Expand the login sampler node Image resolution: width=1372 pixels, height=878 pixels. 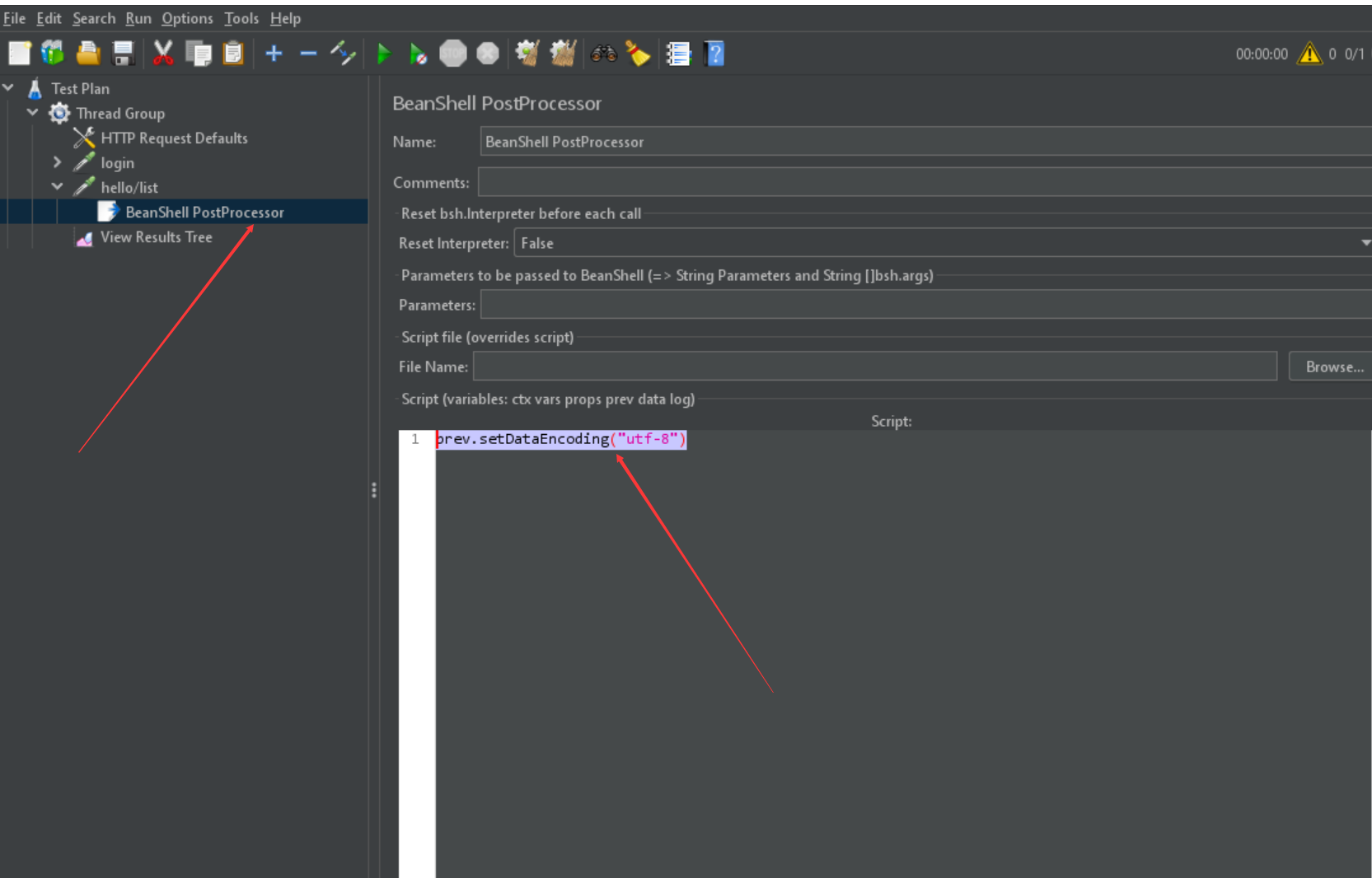[57, 162]
